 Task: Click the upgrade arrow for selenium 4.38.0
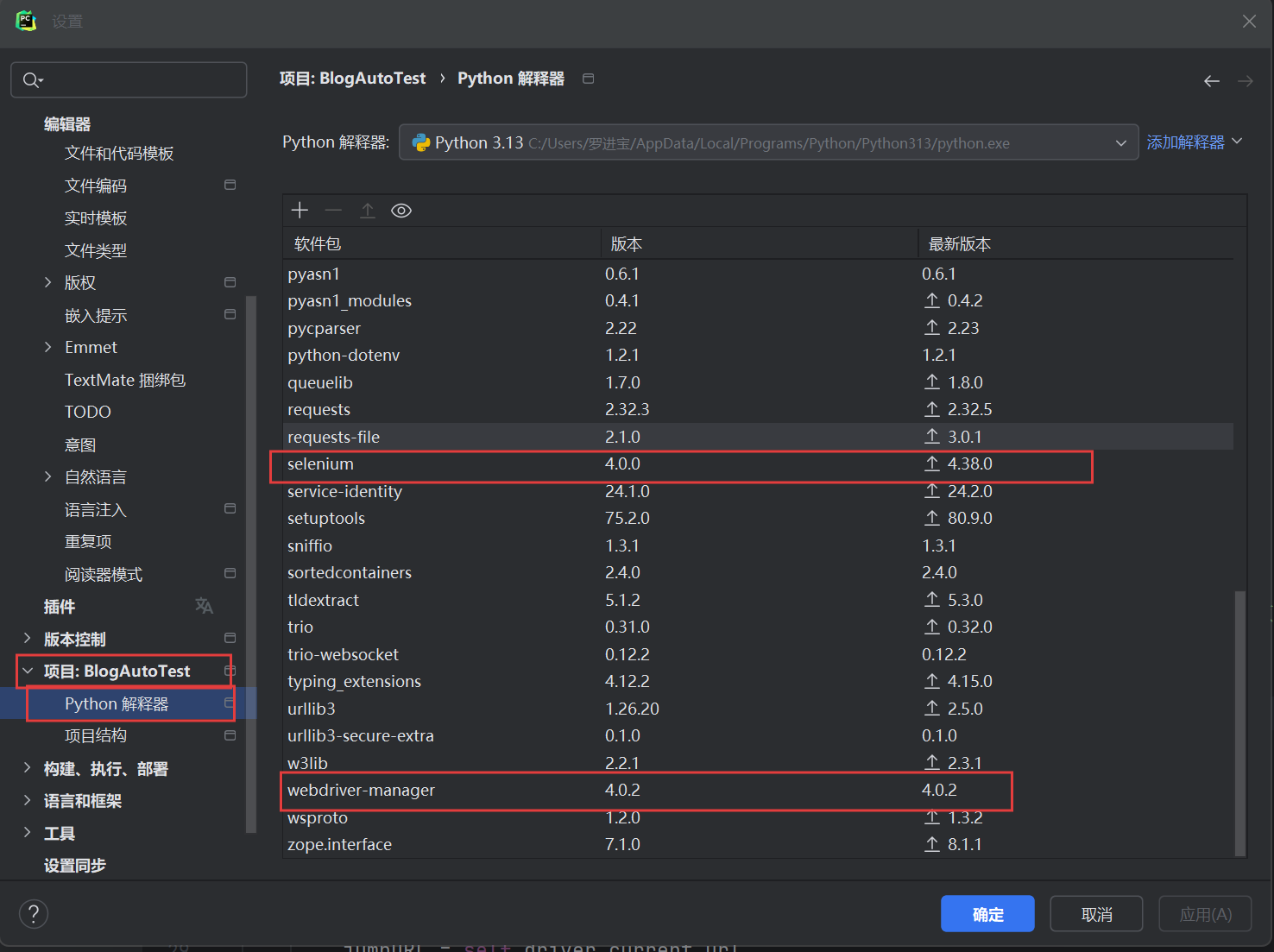point(932,463)
